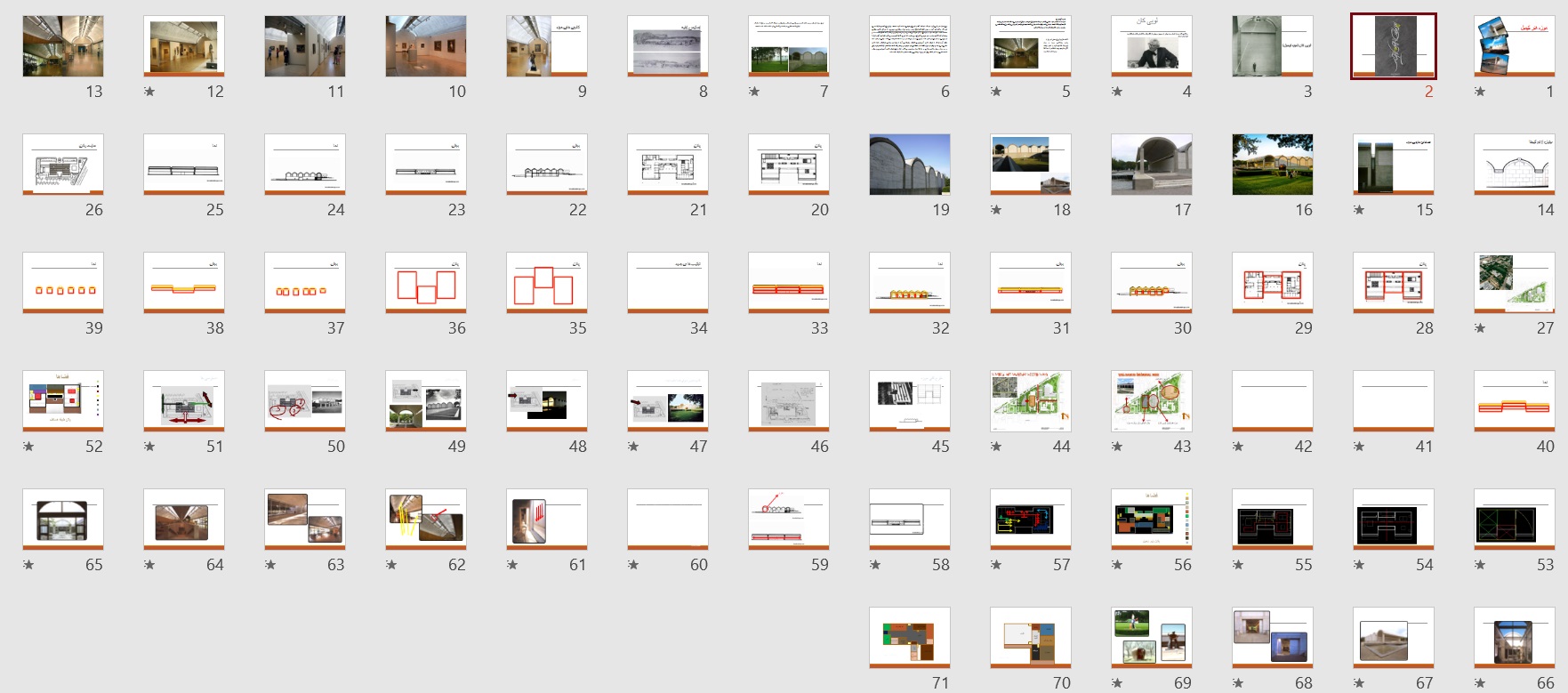
Task: Select slide 71 colored block diagram
Action: click(909, 638)
